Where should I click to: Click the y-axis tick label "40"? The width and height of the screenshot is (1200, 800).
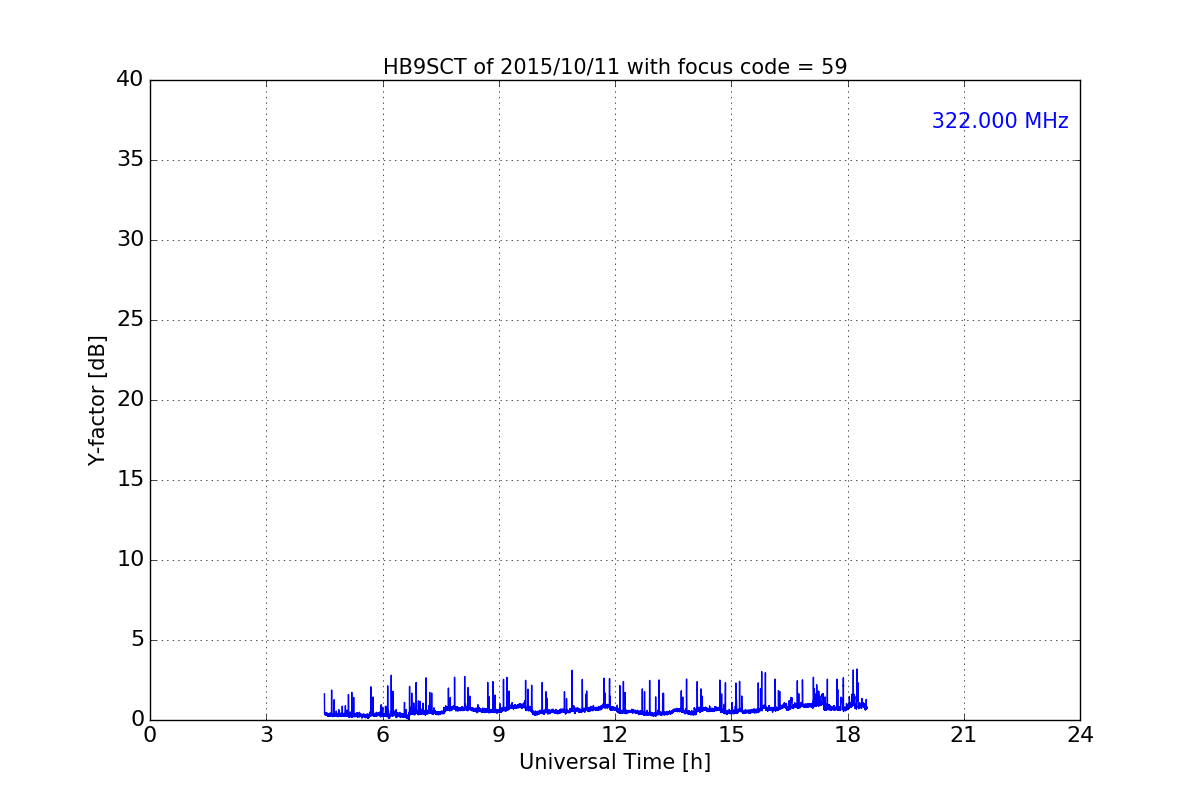click(x=130, y=79)
